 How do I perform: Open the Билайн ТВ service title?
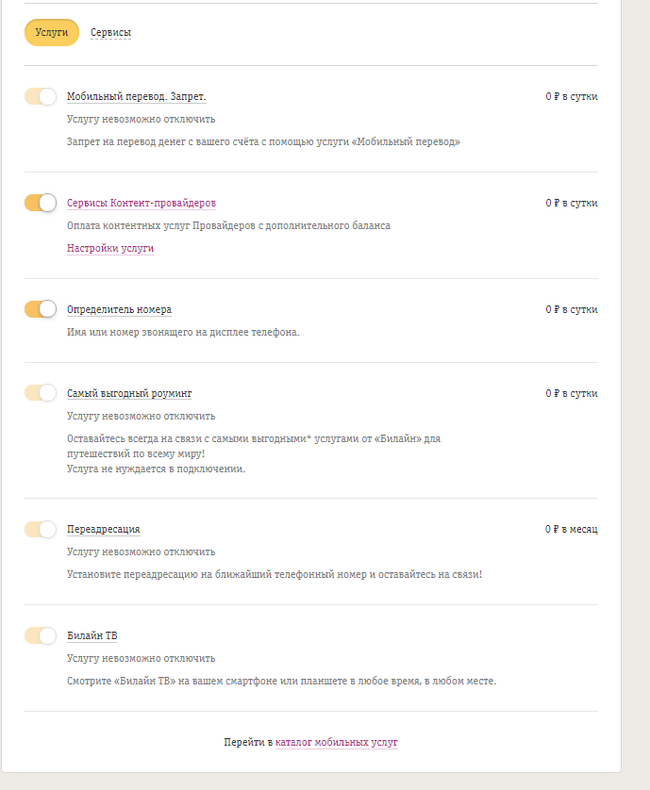click(x=93, y=636)
